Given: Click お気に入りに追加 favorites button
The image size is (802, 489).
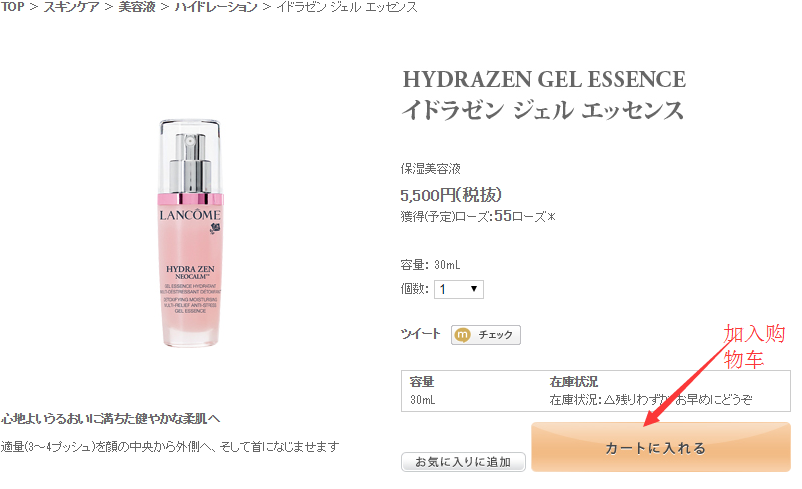Looking at the screenshot, I should (463, 462).
